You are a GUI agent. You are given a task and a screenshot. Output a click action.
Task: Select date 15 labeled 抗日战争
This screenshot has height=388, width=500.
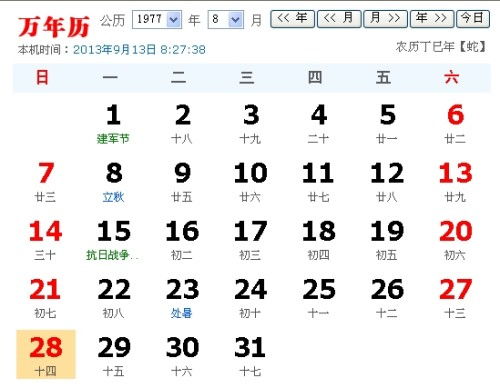[x=113, y=240]
